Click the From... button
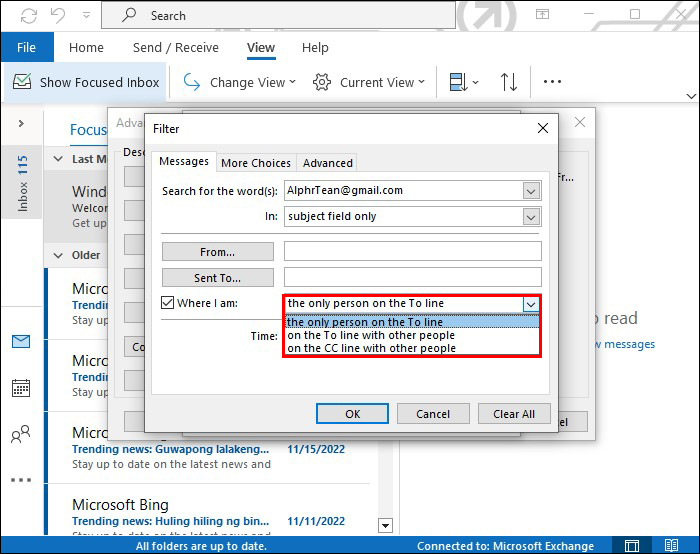This screenshot has width=700, height=554. tap(218, 252)
